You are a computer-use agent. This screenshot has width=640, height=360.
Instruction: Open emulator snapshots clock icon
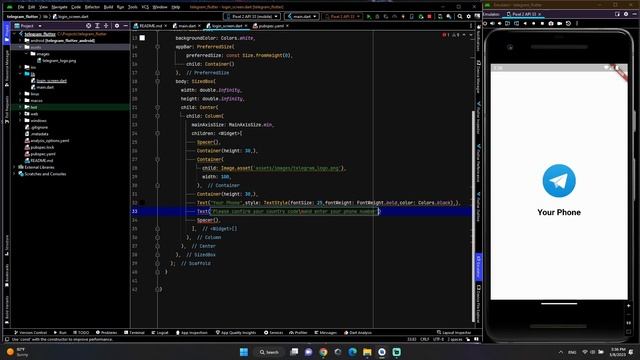(568, 24)
